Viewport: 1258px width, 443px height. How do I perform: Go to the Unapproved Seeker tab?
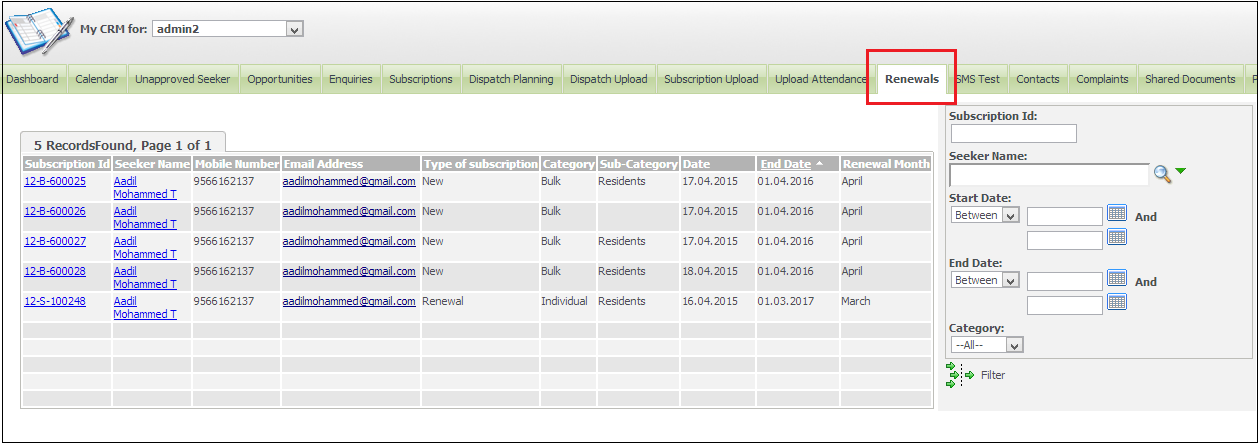click(182, 79)
